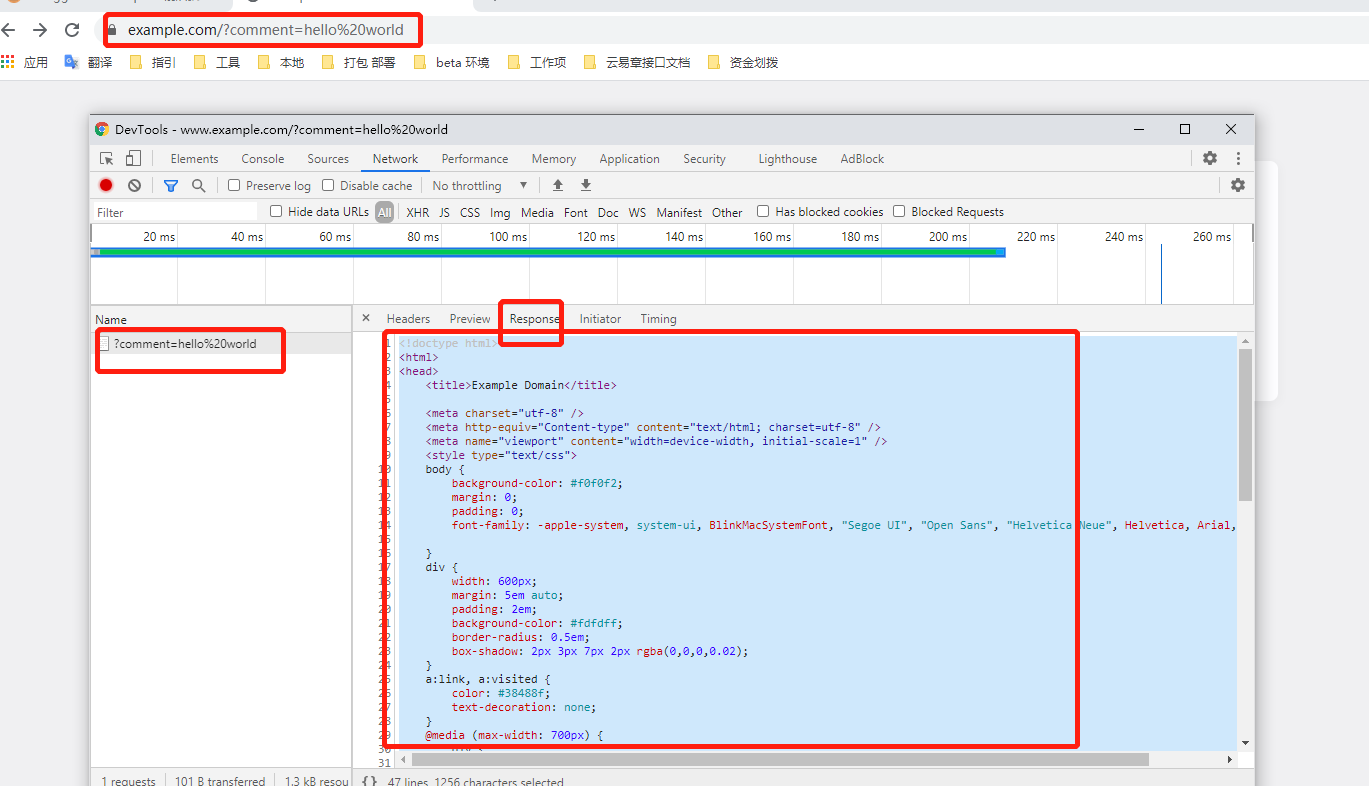Export HAR file with download arrow

(x=586, y=185)
